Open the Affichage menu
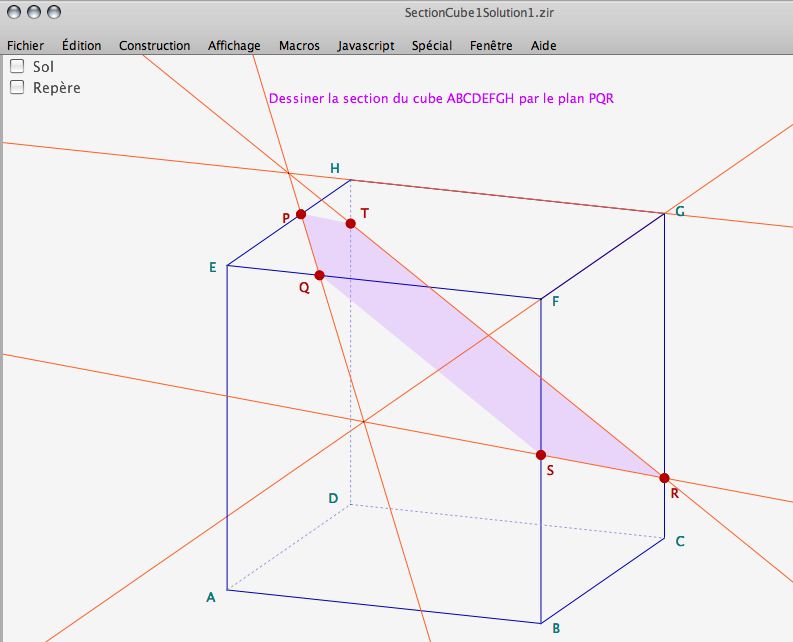The width and height of the screenshot is (793, 642). point(234,45)
